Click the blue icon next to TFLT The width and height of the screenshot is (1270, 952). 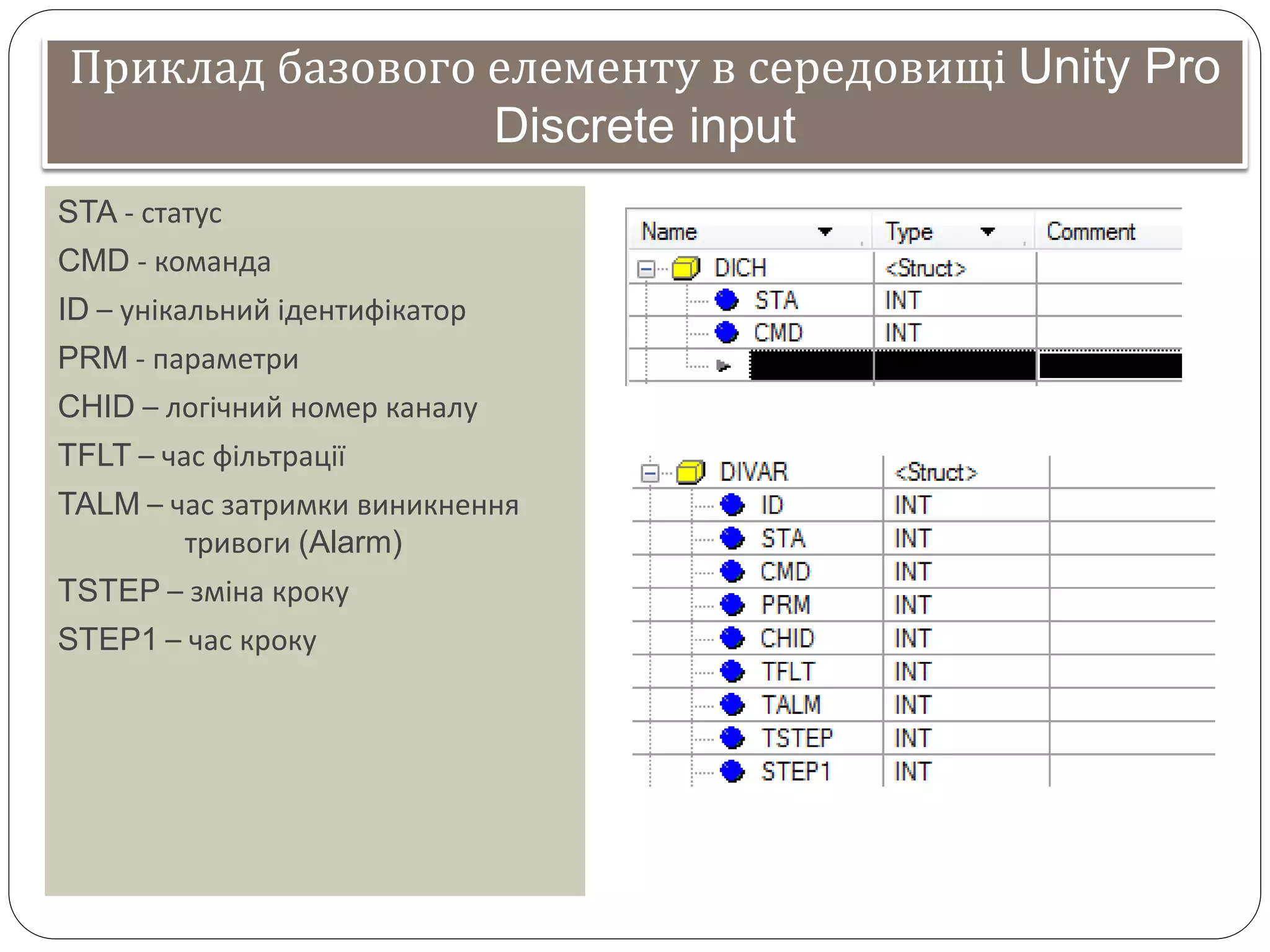pos(732,671)
